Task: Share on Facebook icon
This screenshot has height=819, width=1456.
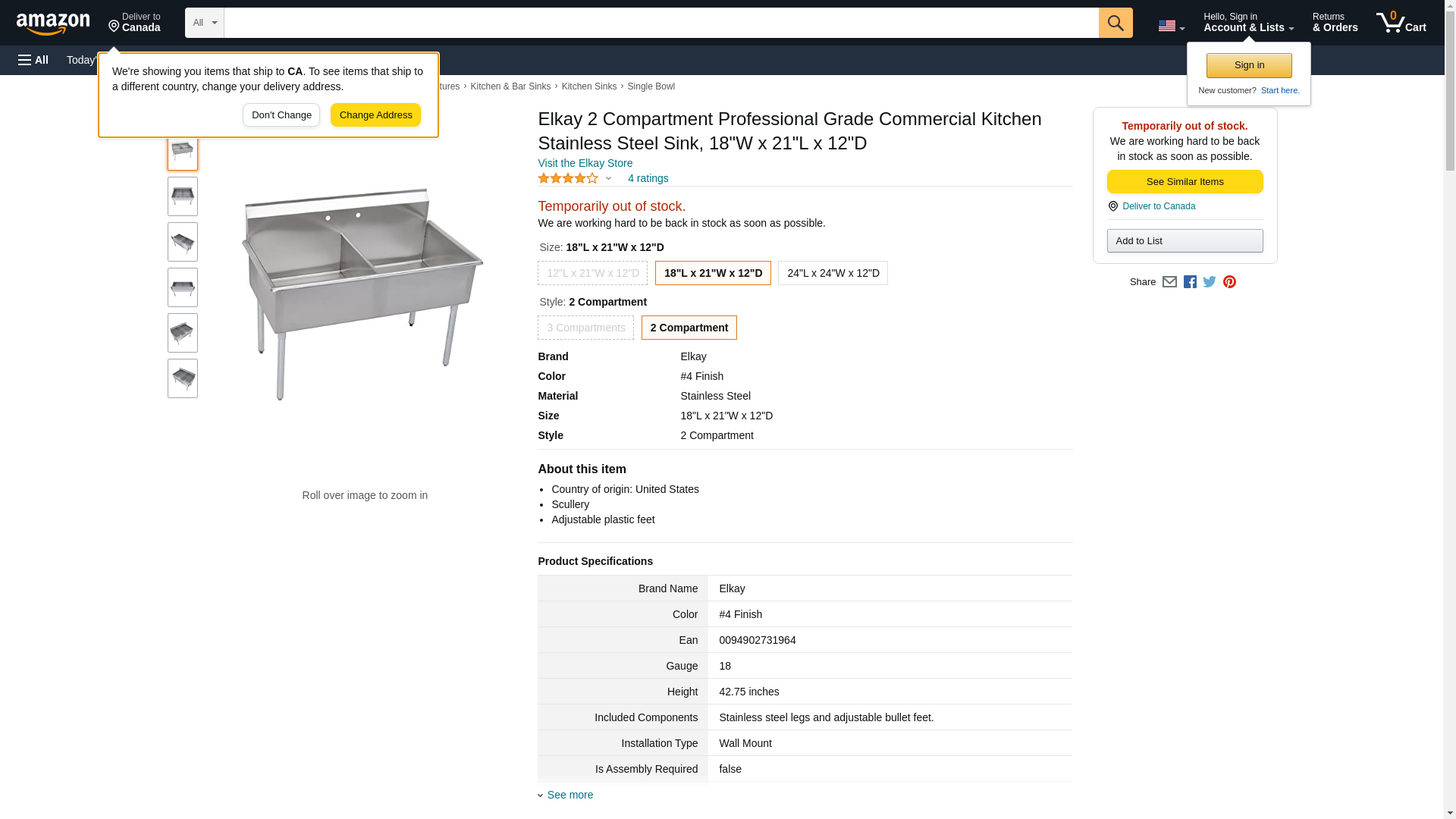Action: (1190, 282)
